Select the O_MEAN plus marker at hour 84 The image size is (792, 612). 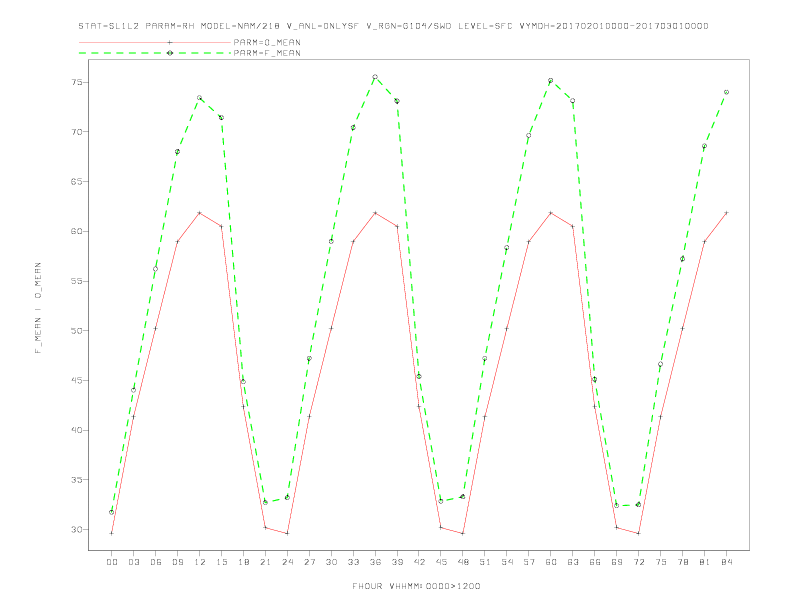point(726,213)
